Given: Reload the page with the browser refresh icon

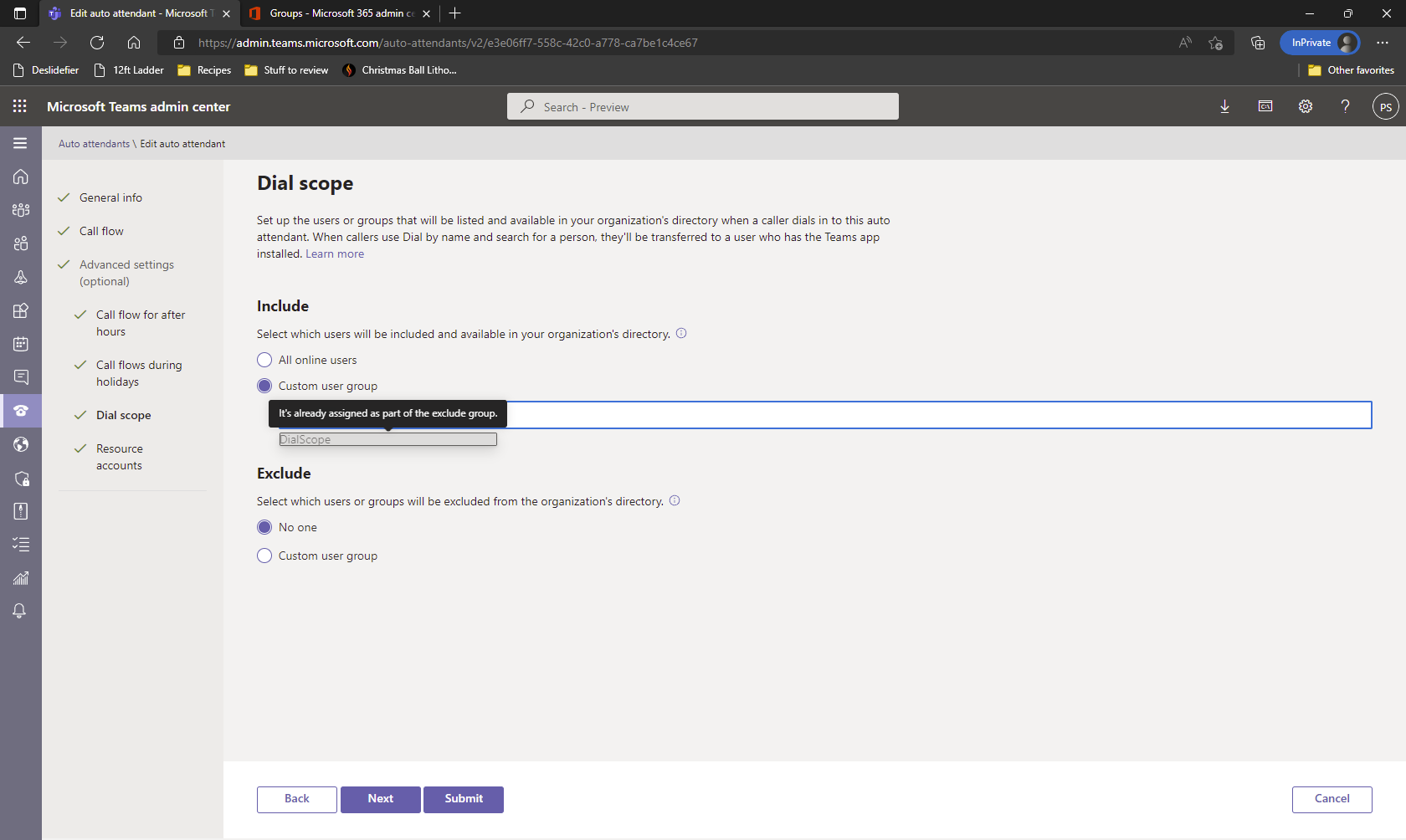Looking at the screenshot, I should coord(97,43).
